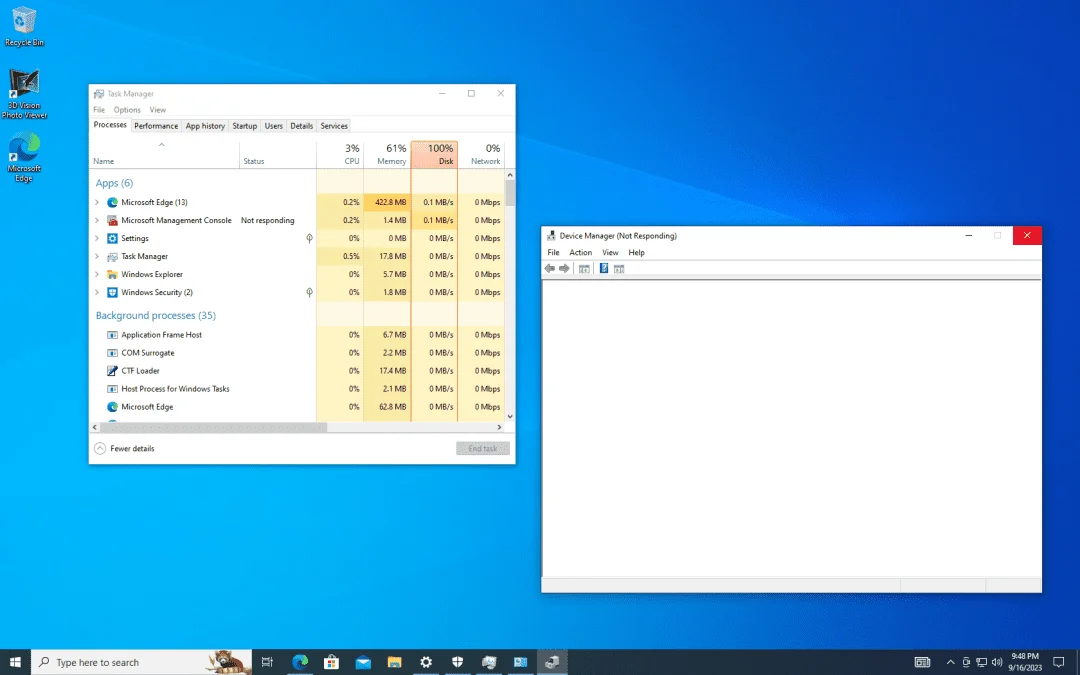Click the End task button

tap(483, 448)
